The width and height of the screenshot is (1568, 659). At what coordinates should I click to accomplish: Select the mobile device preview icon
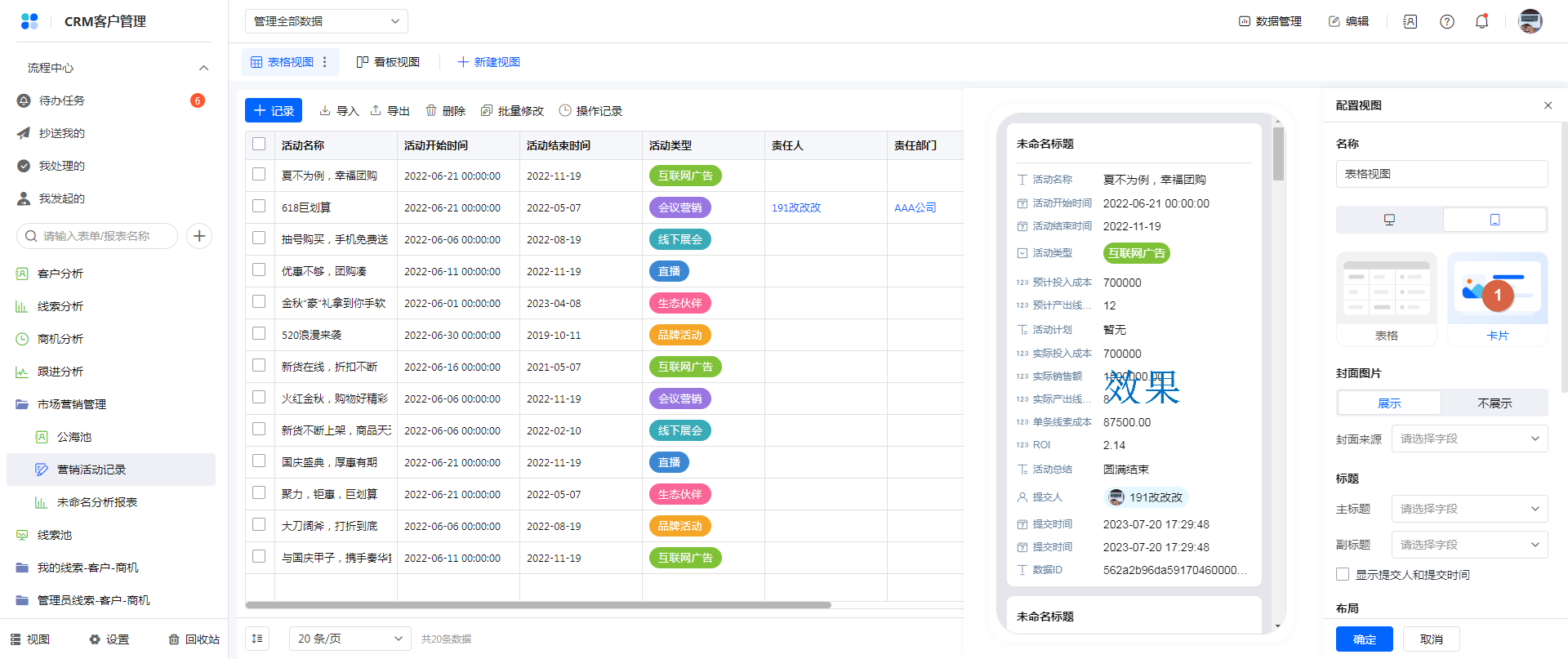point(1494,220)
